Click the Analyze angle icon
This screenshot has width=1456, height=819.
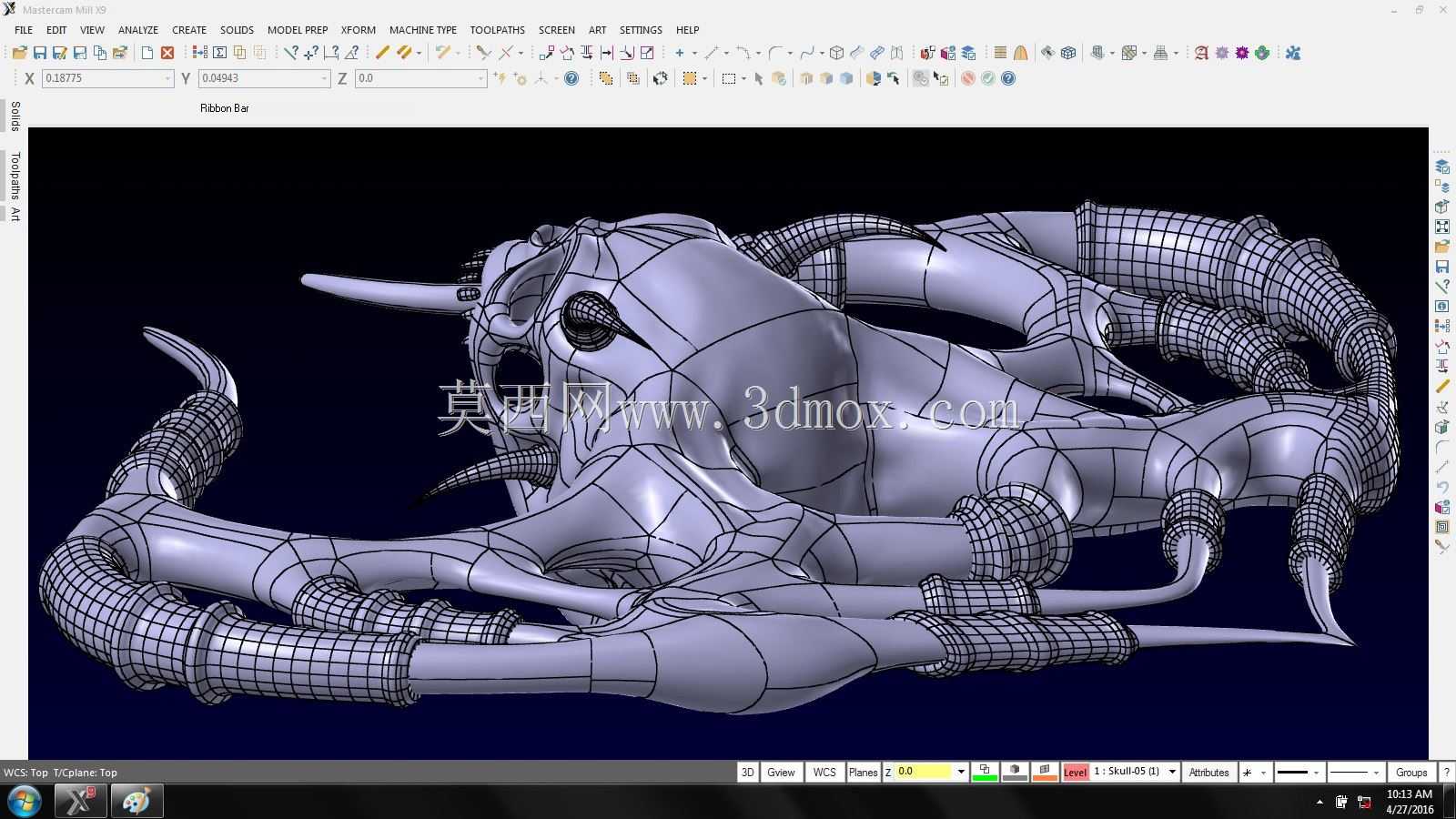coord(351,53)
